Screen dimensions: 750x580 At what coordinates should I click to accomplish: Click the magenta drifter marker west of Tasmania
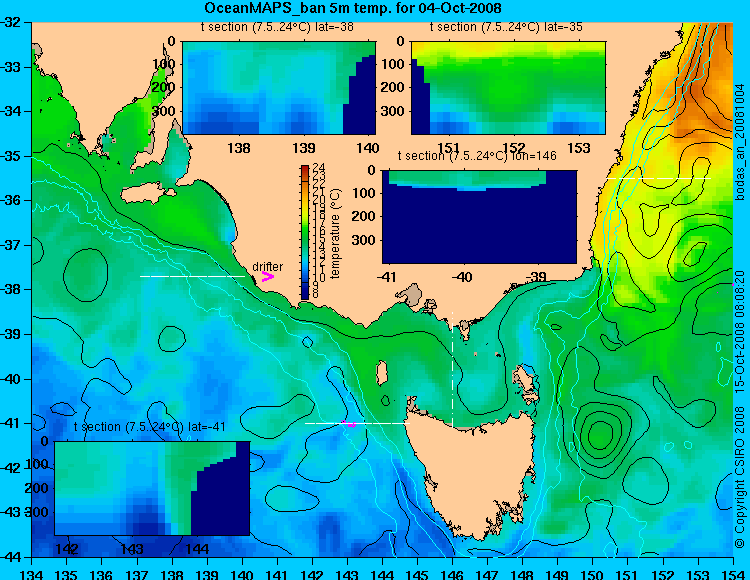pyautogui.click(x=350, y=424)
